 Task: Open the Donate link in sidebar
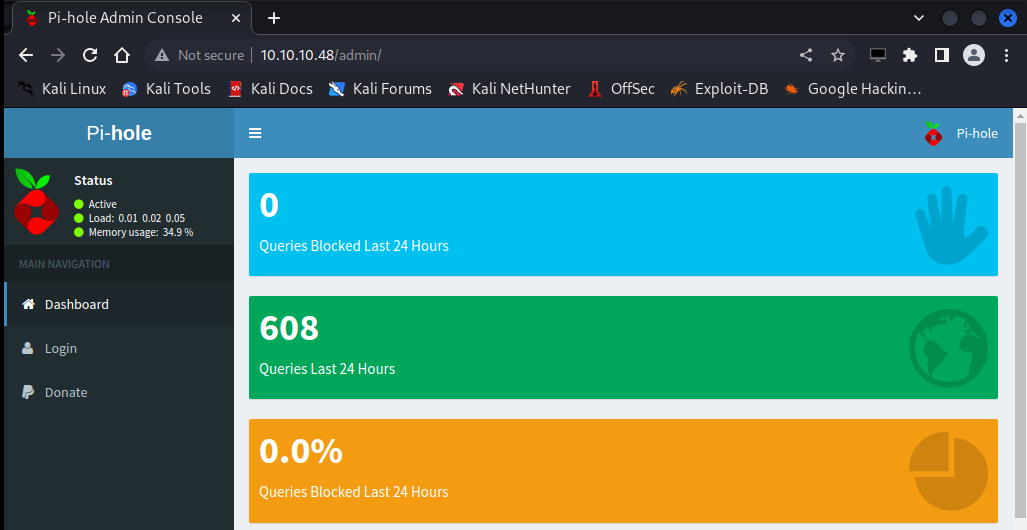tap(119, 392)
